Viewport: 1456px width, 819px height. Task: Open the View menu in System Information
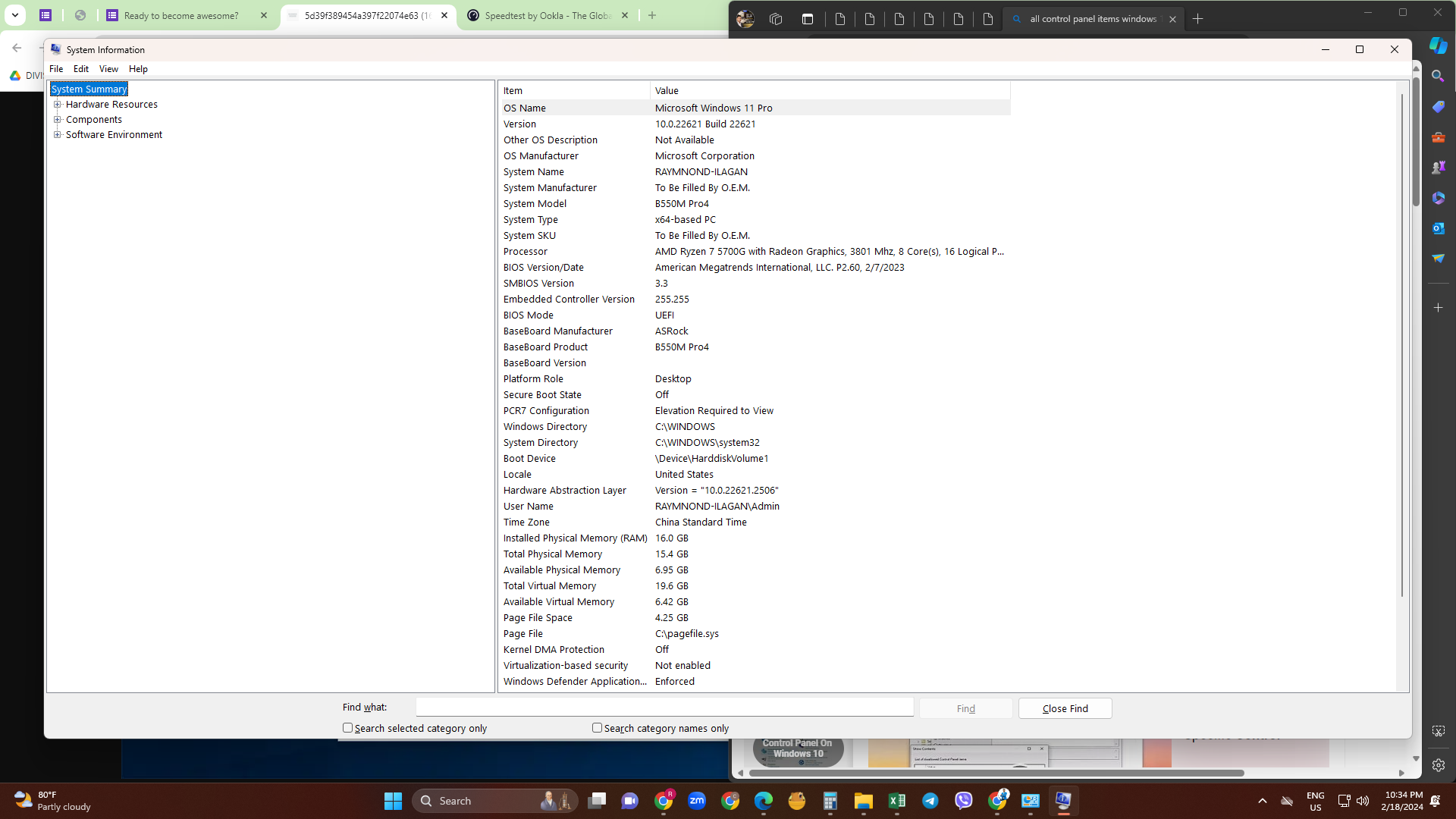[x=108, y=69]
